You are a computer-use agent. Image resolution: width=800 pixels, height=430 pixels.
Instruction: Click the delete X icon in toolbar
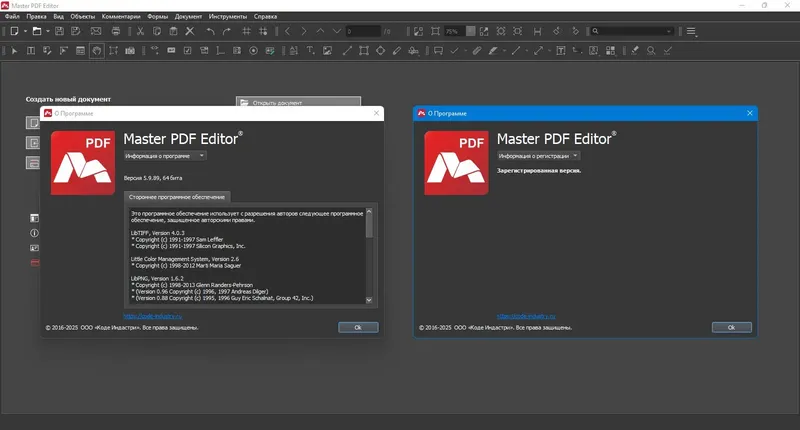tap(190, 32)
